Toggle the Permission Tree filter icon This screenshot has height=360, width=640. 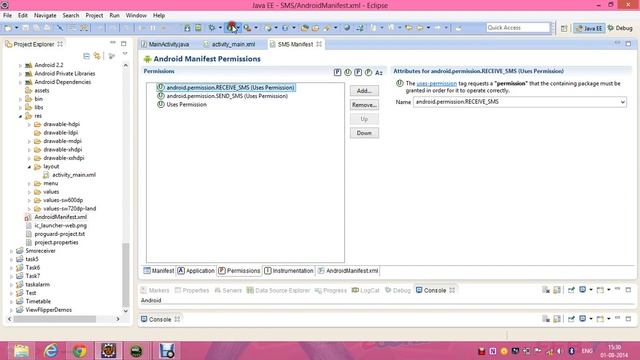[x=368, y=72]
